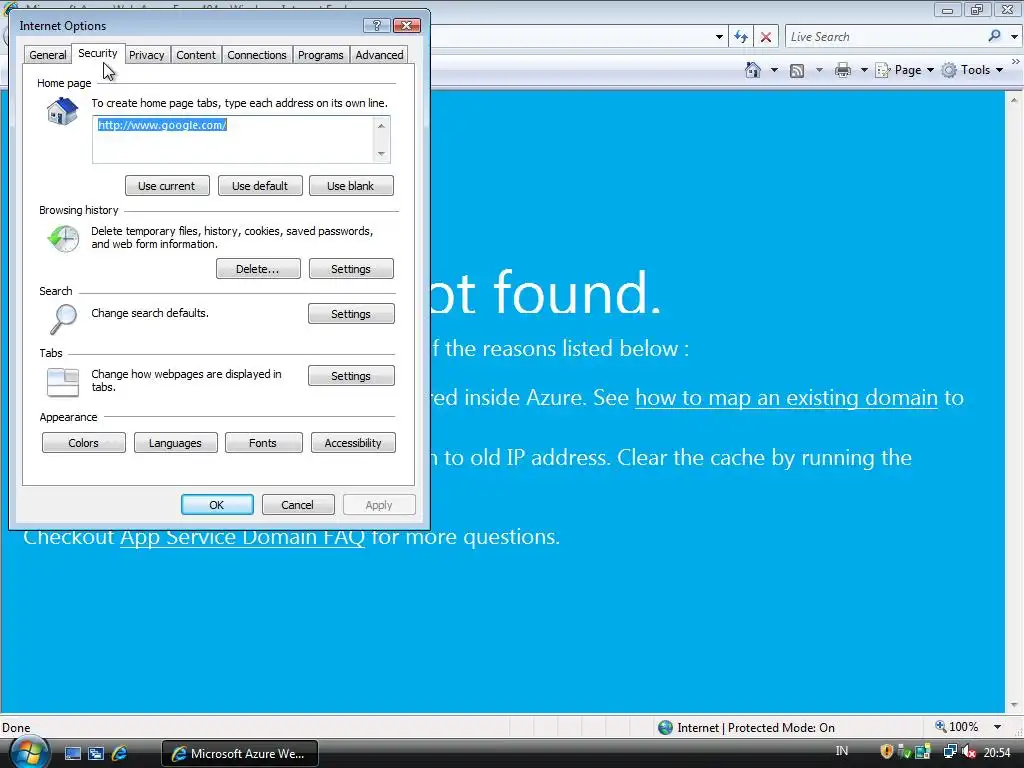Open the Accessibility button

click(x=353, y=443)
